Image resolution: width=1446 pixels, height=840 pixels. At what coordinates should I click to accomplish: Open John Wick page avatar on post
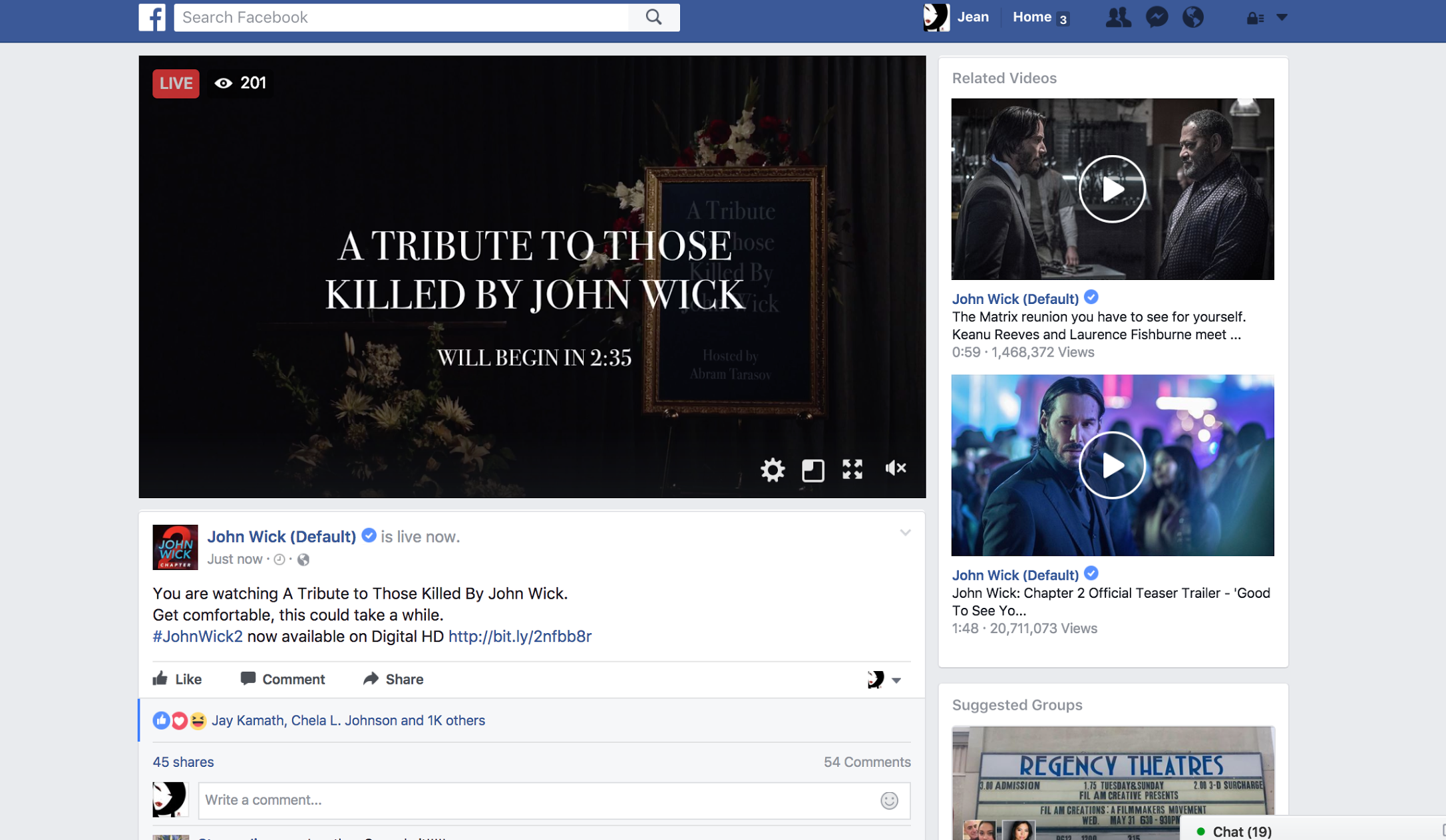pos(175,547)
